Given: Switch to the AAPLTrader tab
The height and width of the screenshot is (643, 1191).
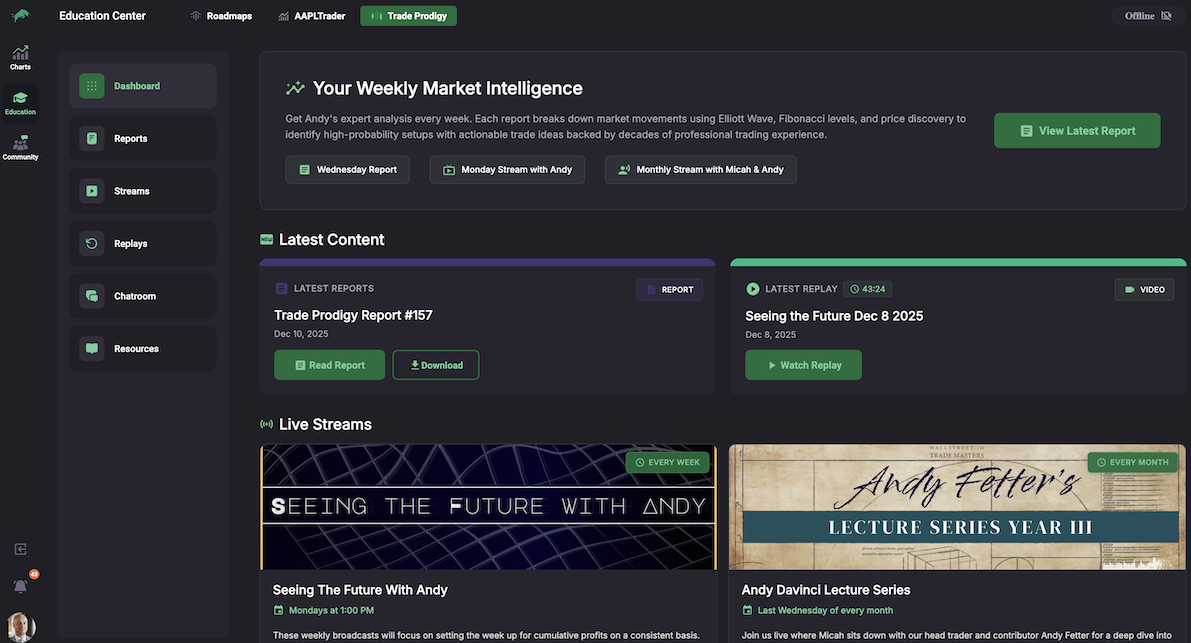Looking at the screenshot, I should 312,16.
